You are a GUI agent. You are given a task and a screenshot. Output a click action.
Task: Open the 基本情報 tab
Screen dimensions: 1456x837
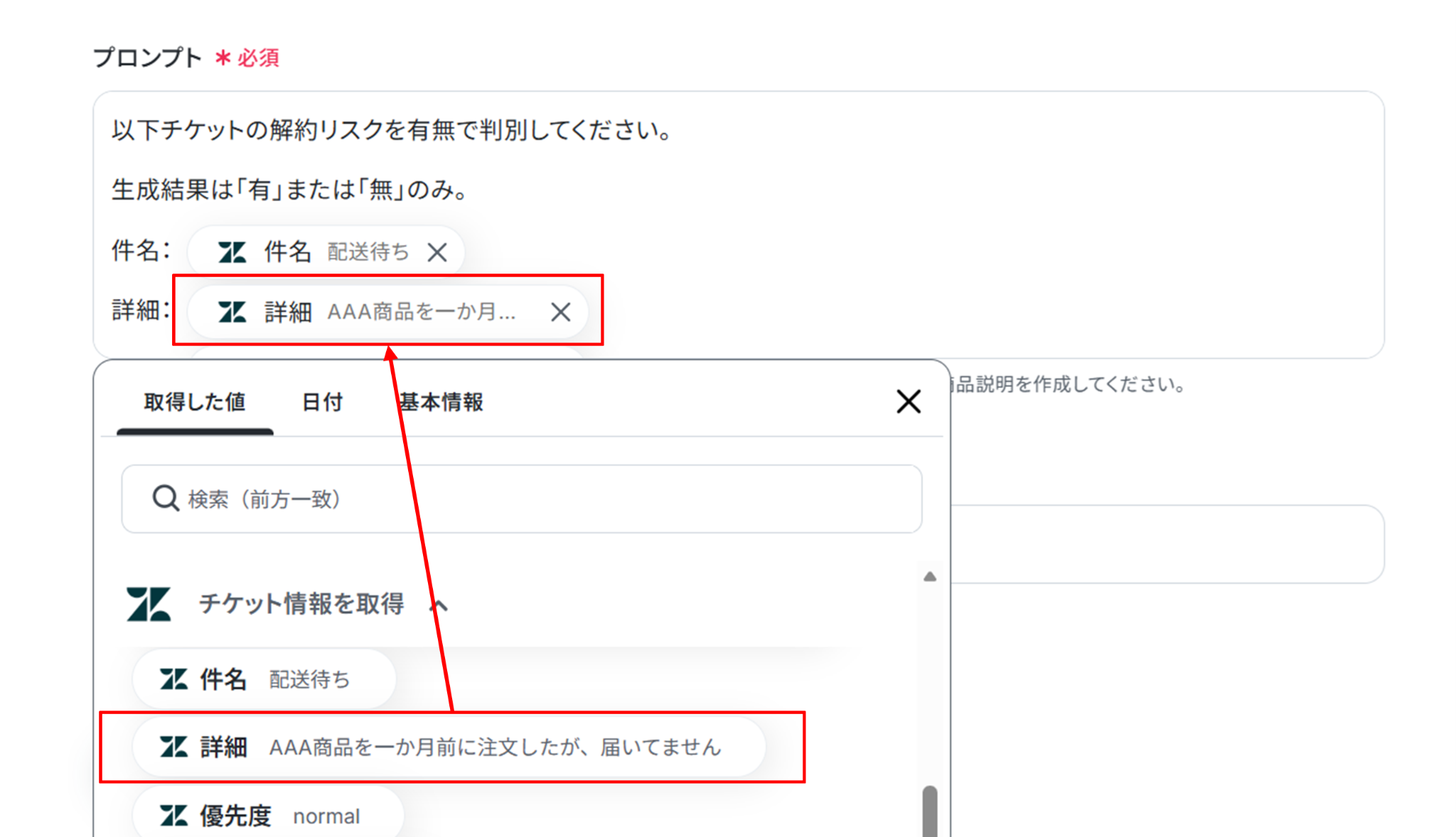click(x=442, y=402)
